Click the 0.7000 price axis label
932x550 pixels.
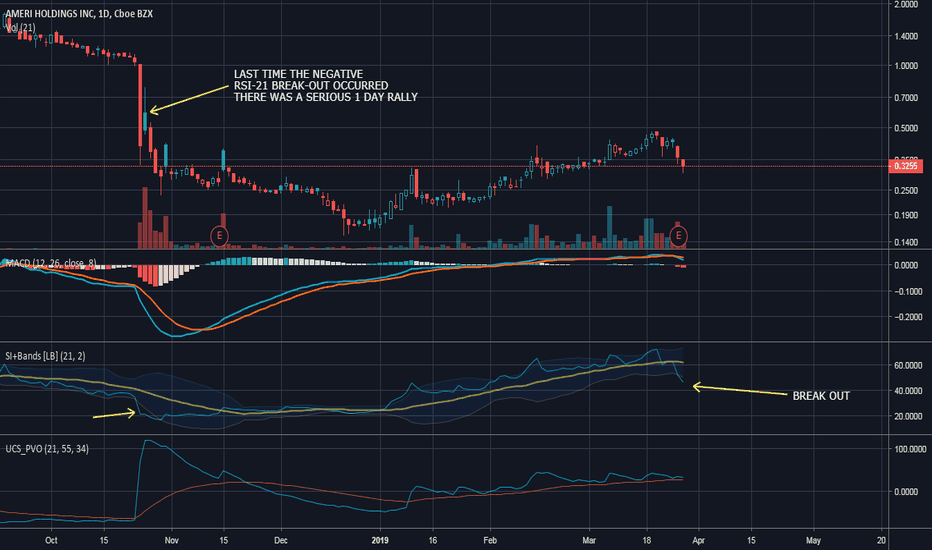click(x=906, y=98)
